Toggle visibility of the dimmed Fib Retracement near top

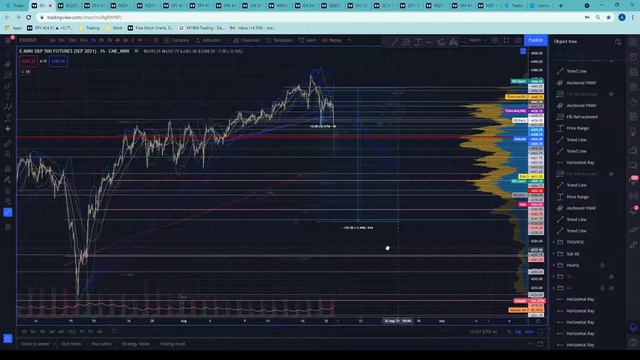[611, 94]
